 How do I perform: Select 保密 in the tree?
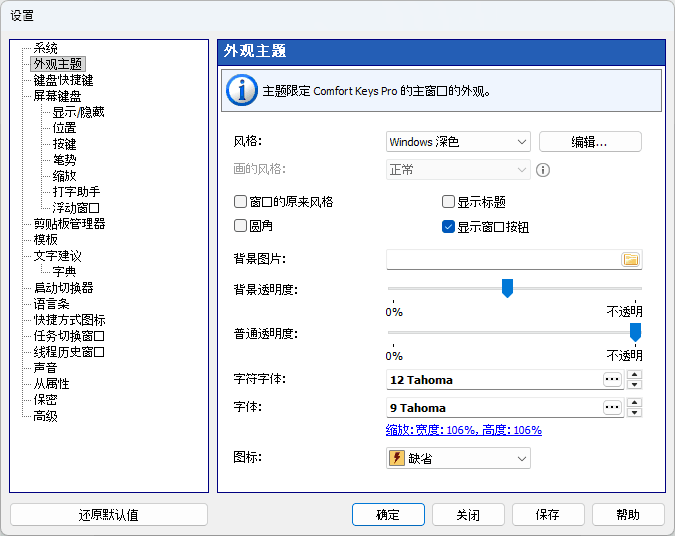(46, 400)
